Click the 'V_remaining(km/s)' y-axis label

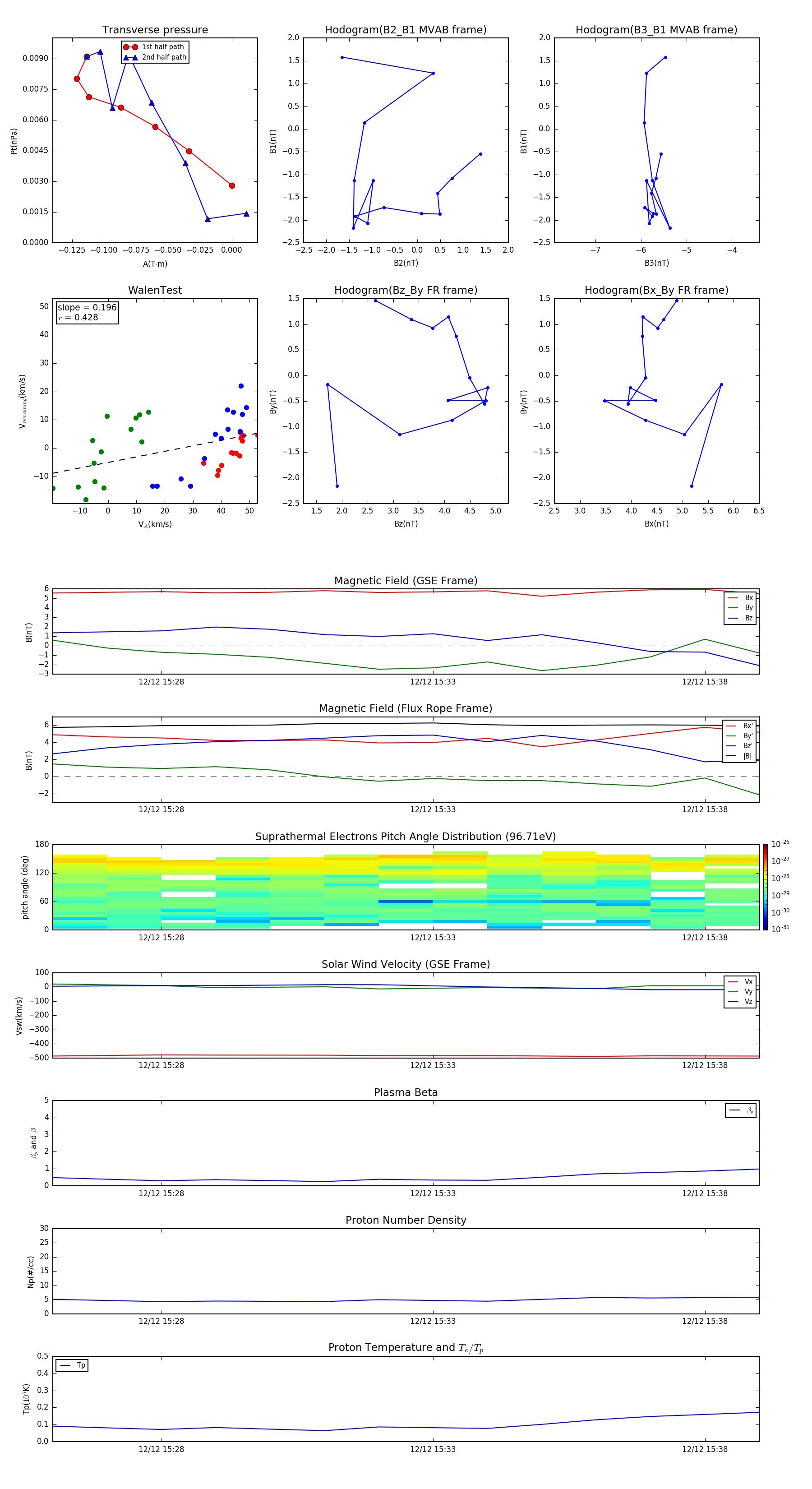(22, 401)
